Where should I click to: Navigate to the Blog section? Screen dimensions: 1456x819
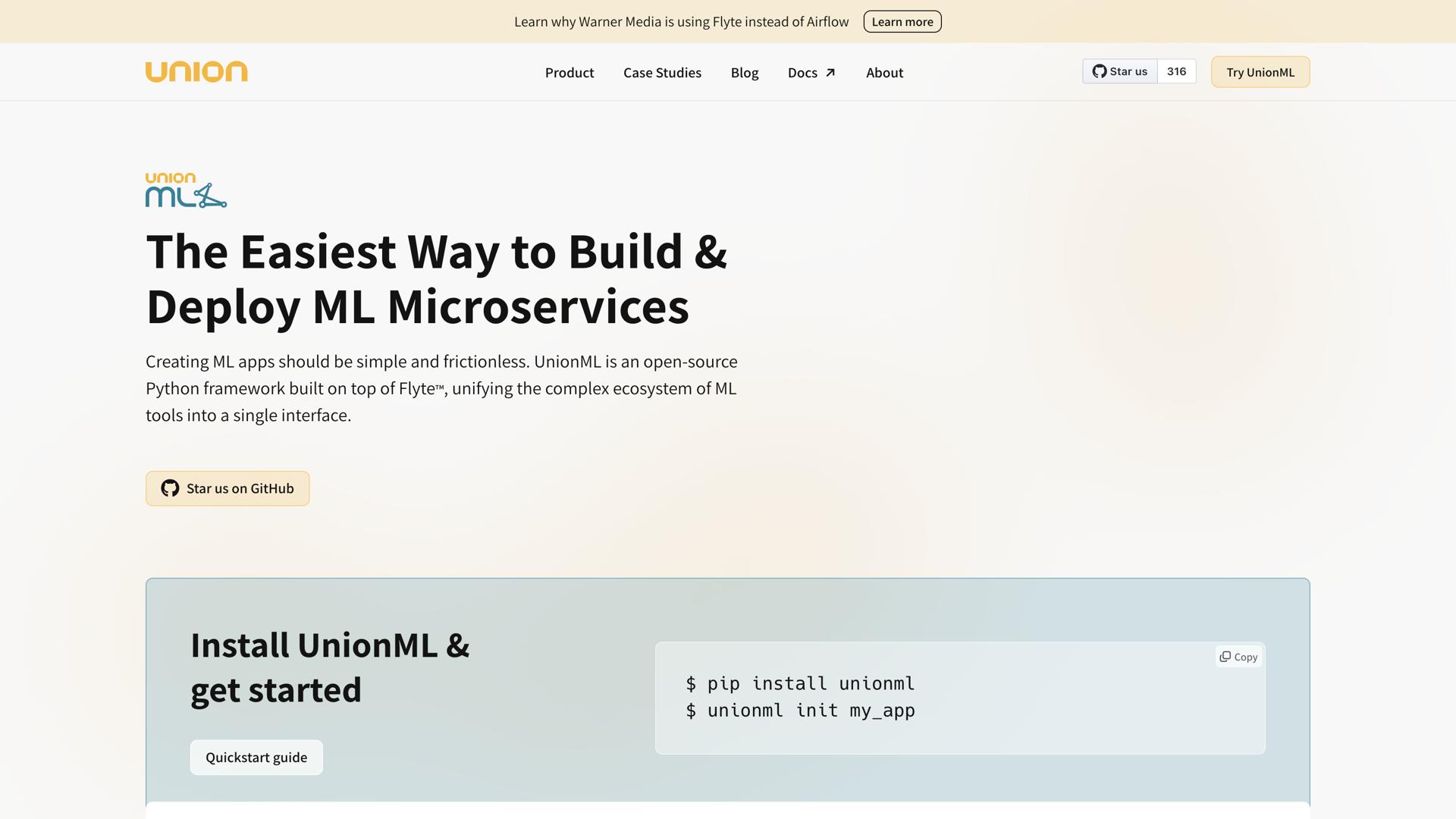click(744, 72)
